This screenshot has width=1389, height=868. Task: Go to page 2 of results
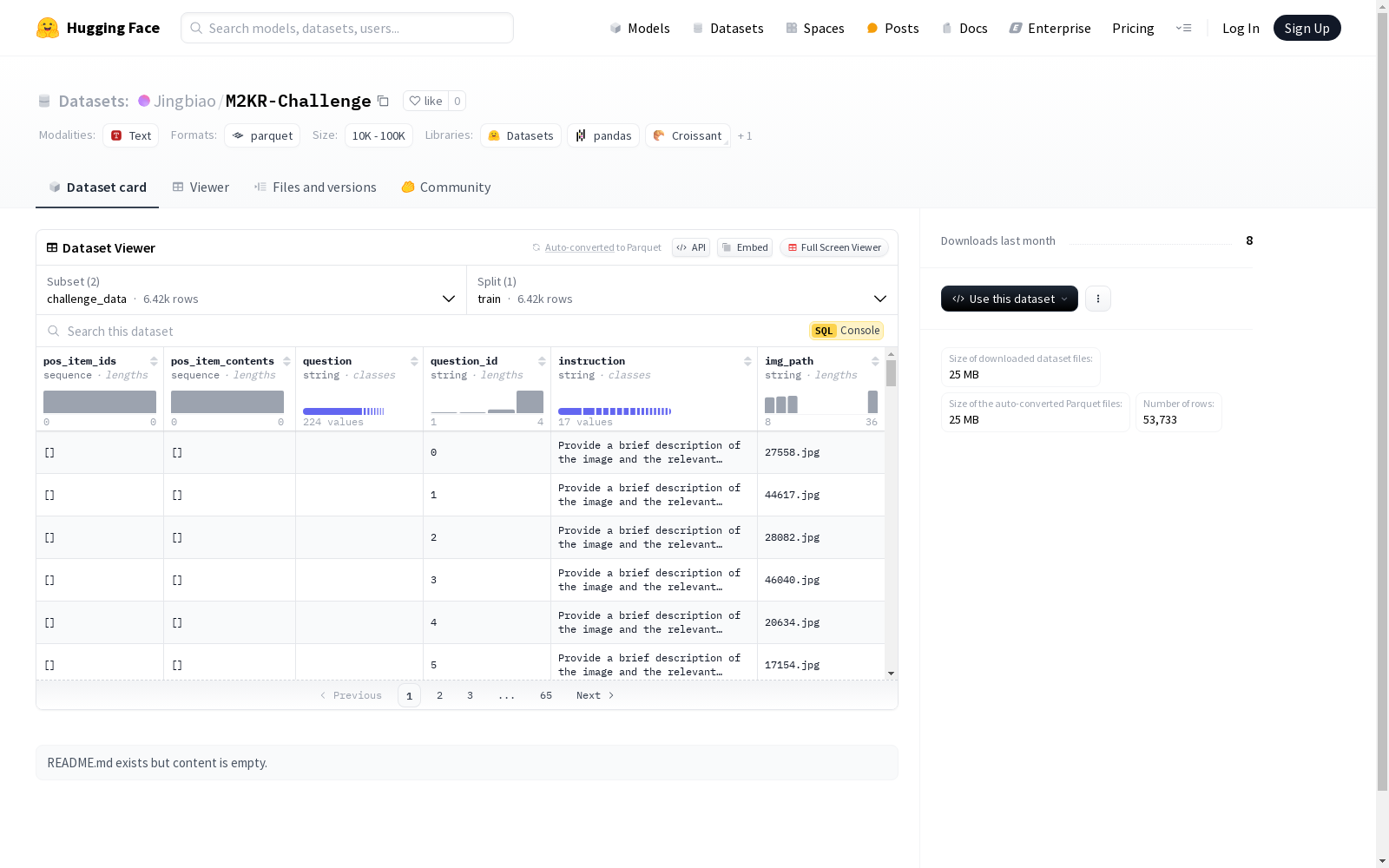(x=440, y=695)
